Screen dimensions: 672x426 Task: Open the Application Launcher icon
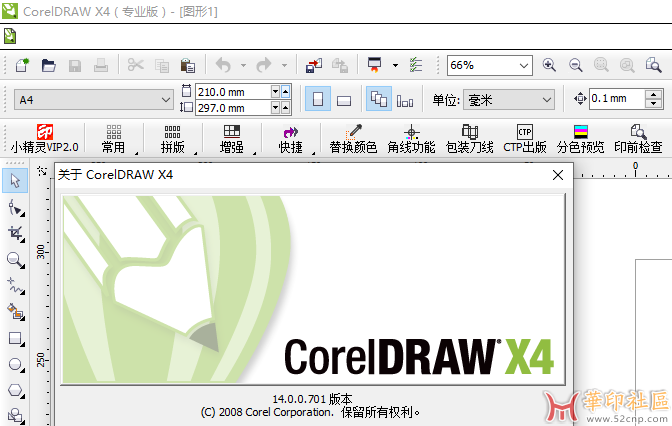pyautogui.click(x=374, y=65)
